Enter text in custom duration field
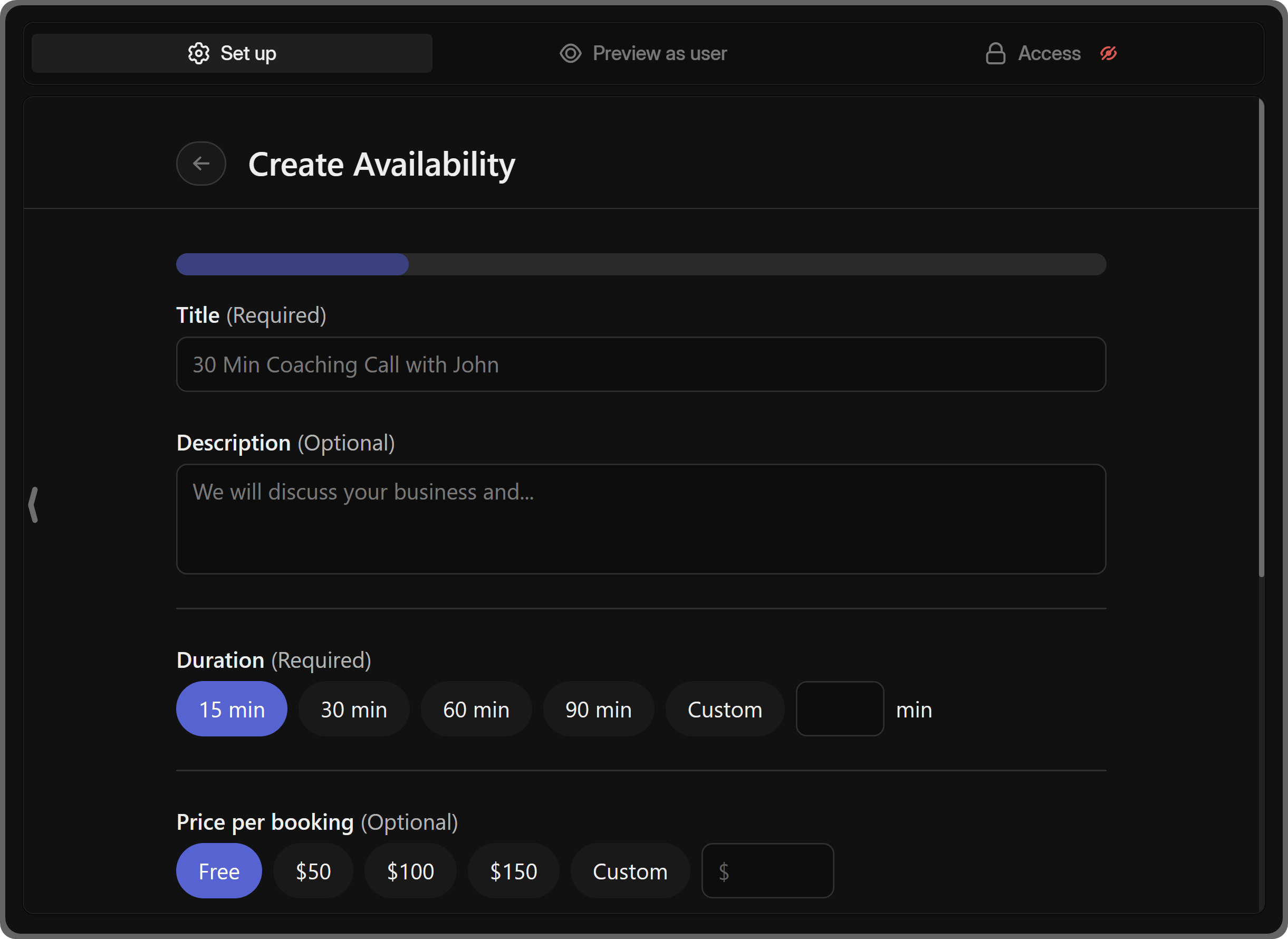Screen dimensions: 1288x939 tap(839, 709)
